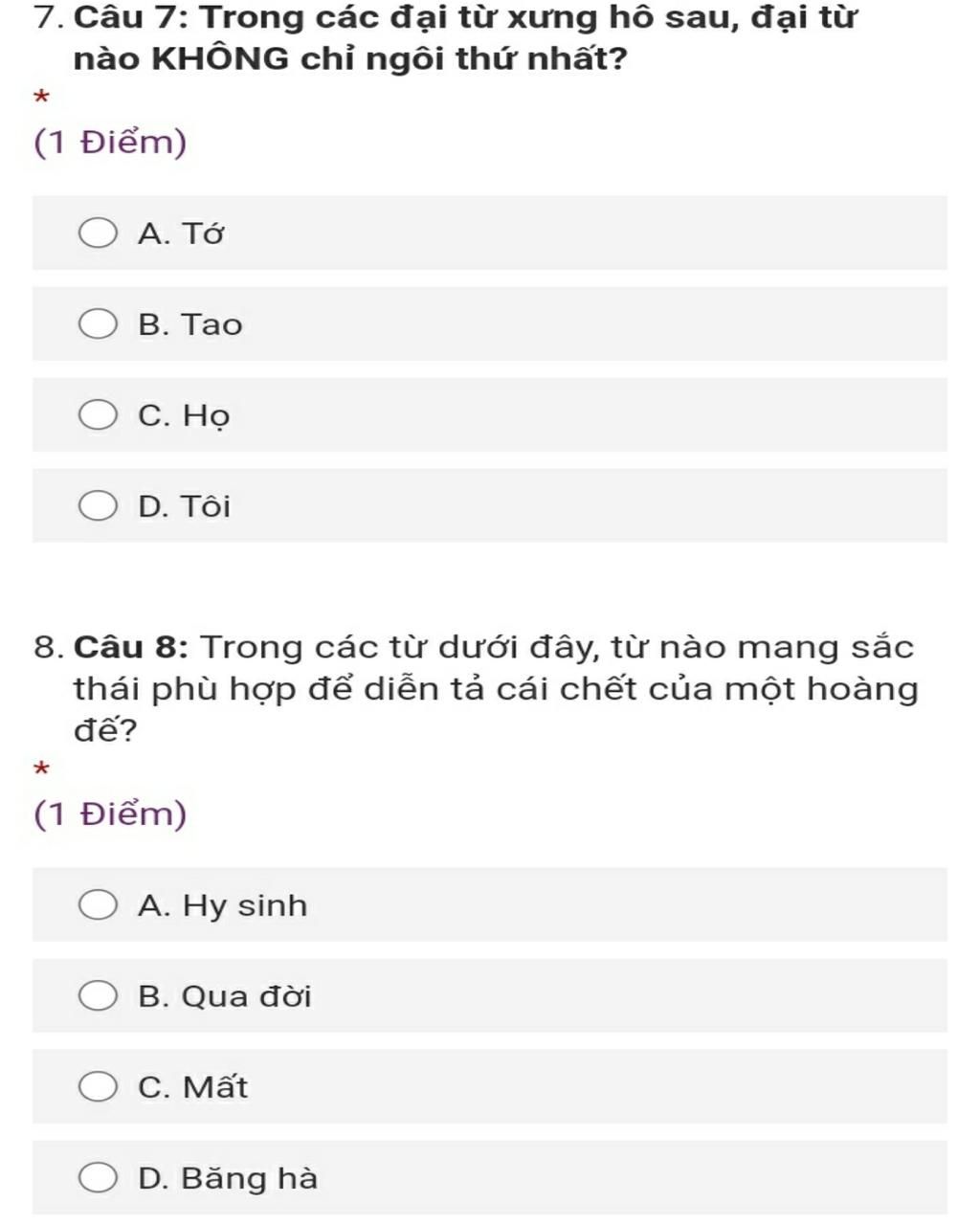Mark the 'C. Mất' radio button

coord(98,1087)
